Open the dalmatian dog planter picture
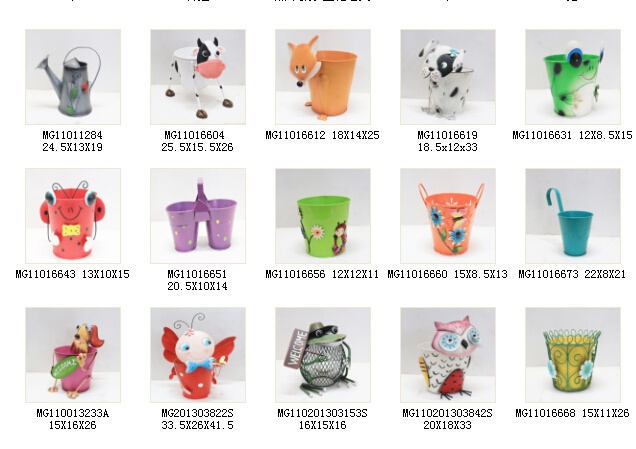The width and height of the screenshot is (636, 449). coord(448,77)
